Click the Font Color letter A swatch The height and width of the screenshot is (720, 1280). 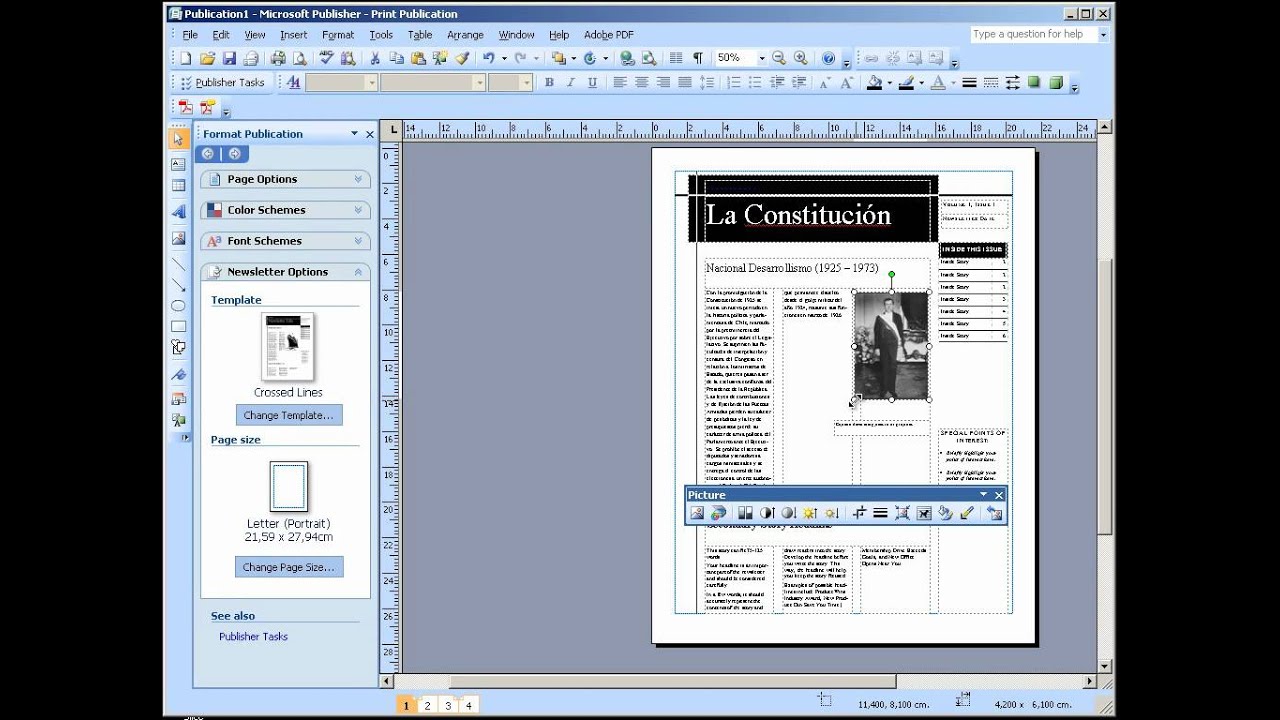[938, 83]
